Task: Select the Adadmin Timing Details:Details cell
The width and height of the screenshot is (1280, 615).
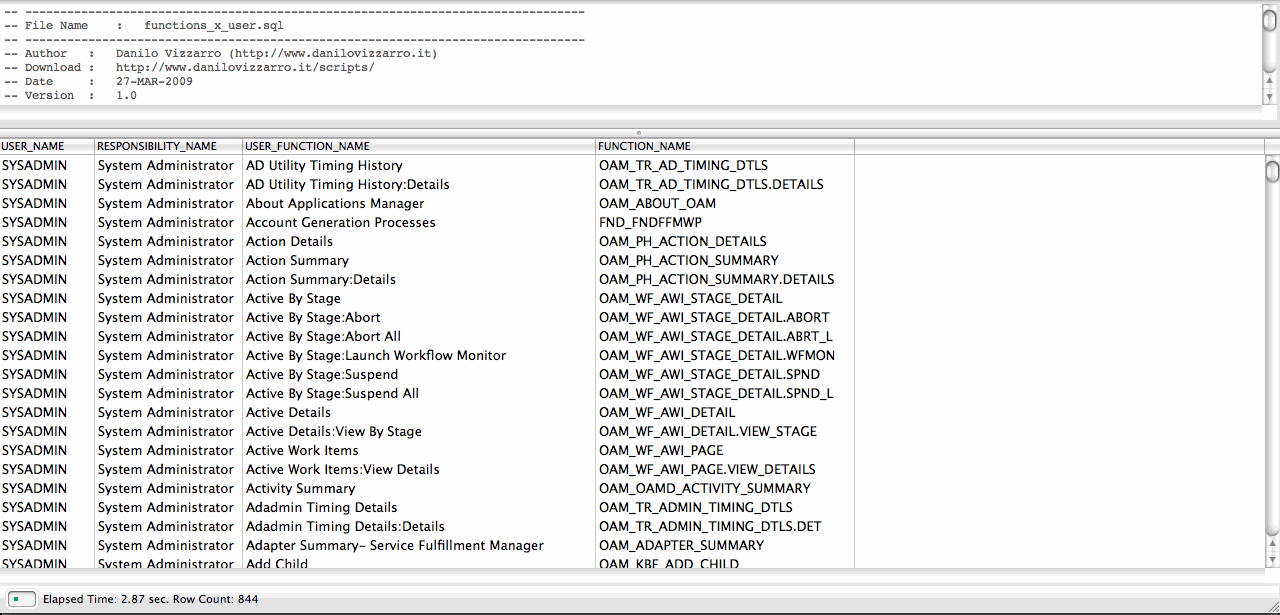Action: (419, 526)
